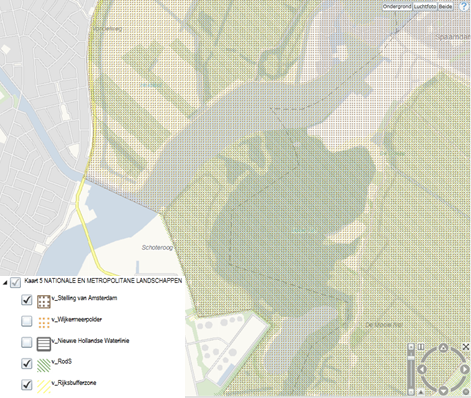Screen dimensions: 471x398
Task: Switch basemap to Ondergrond
Action: tap(397, 7)
